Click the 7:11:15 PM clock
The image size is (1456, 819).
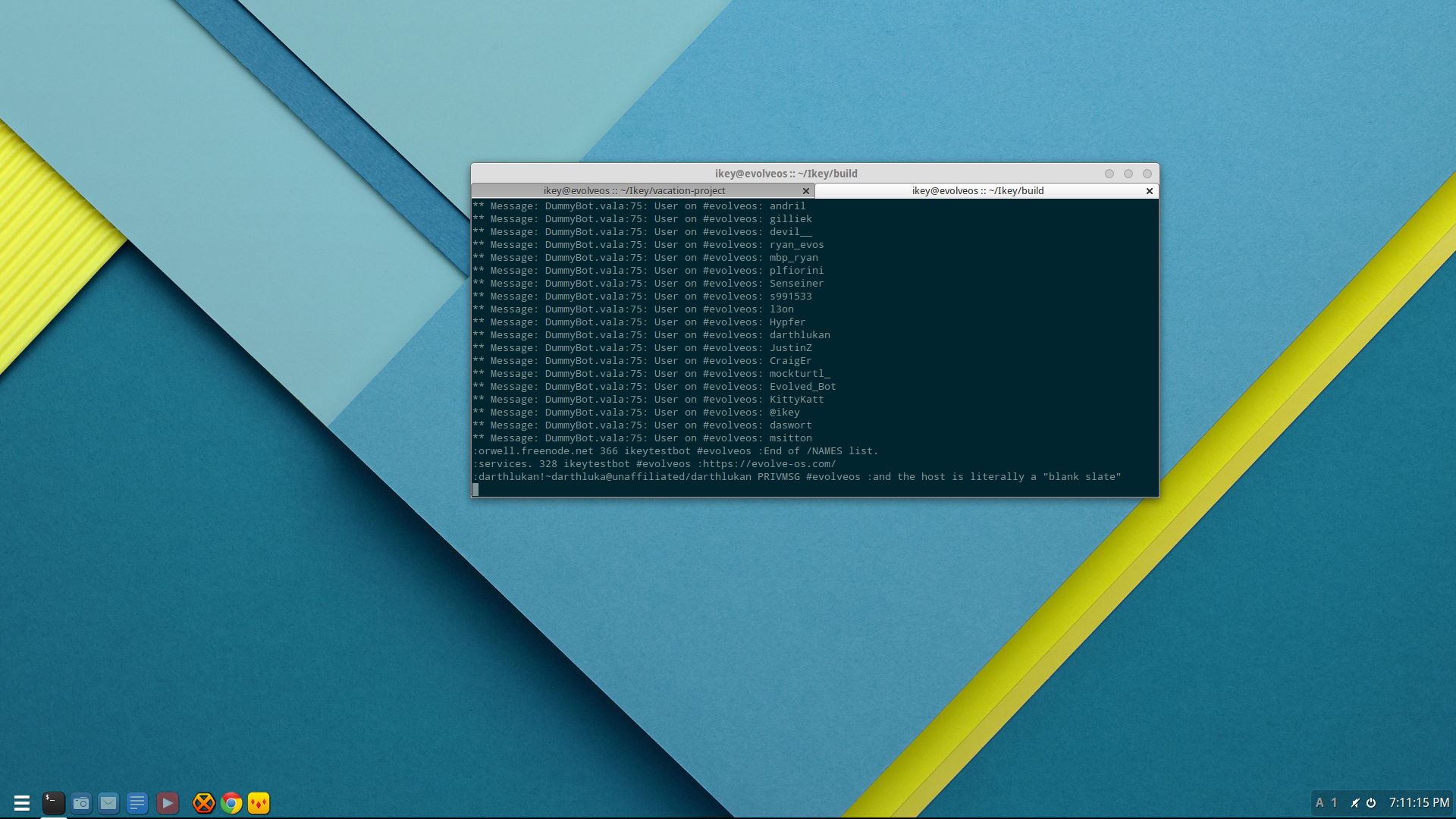(1419, 802)
